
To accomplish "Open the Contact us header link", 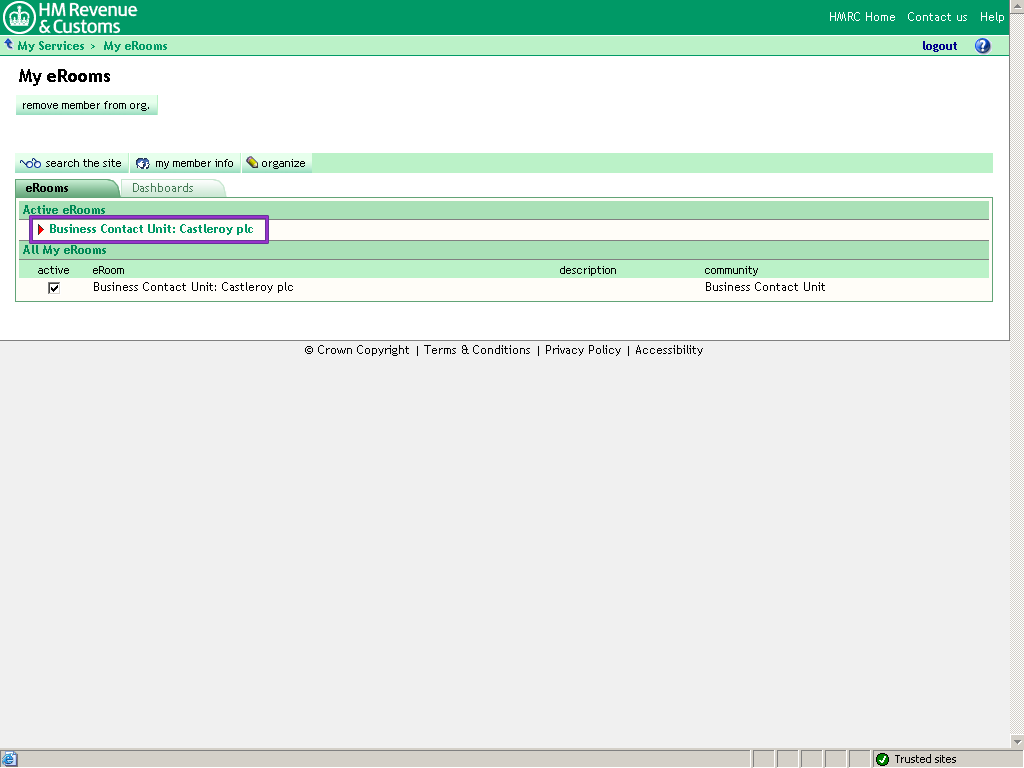I will [x=937, y=17].
